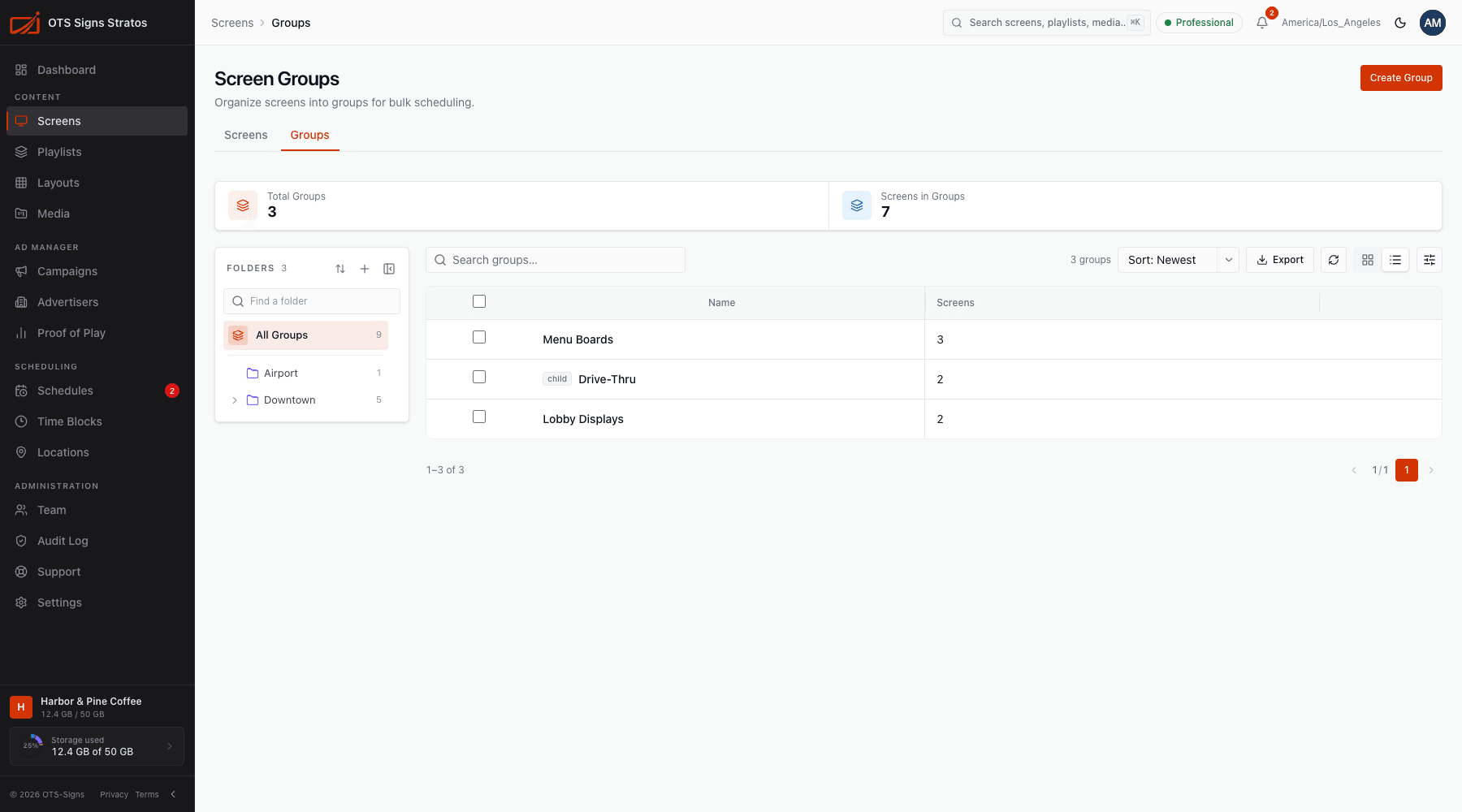Open Schedules in the sidebar

[x=97, y=391]
